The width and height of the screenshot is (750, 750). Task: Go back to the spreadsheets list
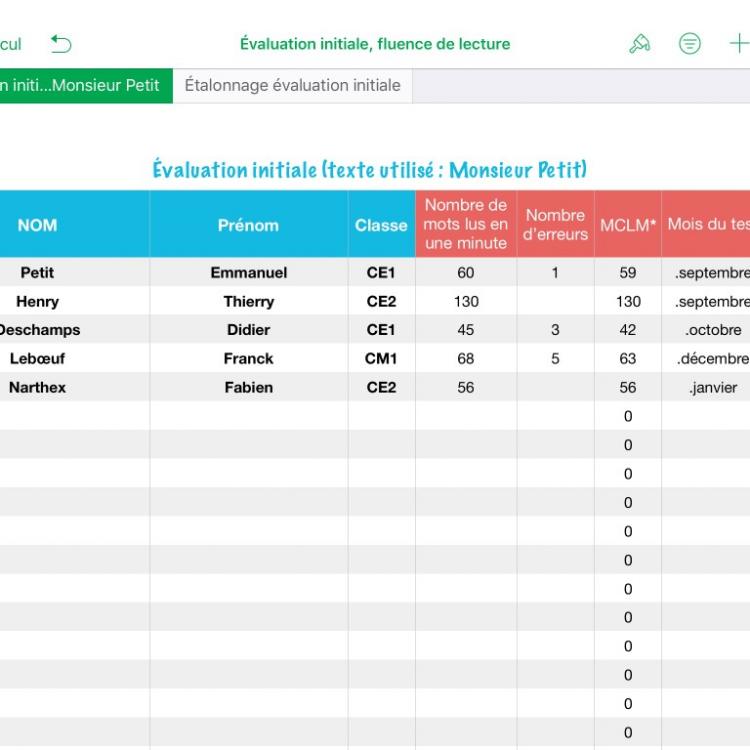[x=11, y=44]
